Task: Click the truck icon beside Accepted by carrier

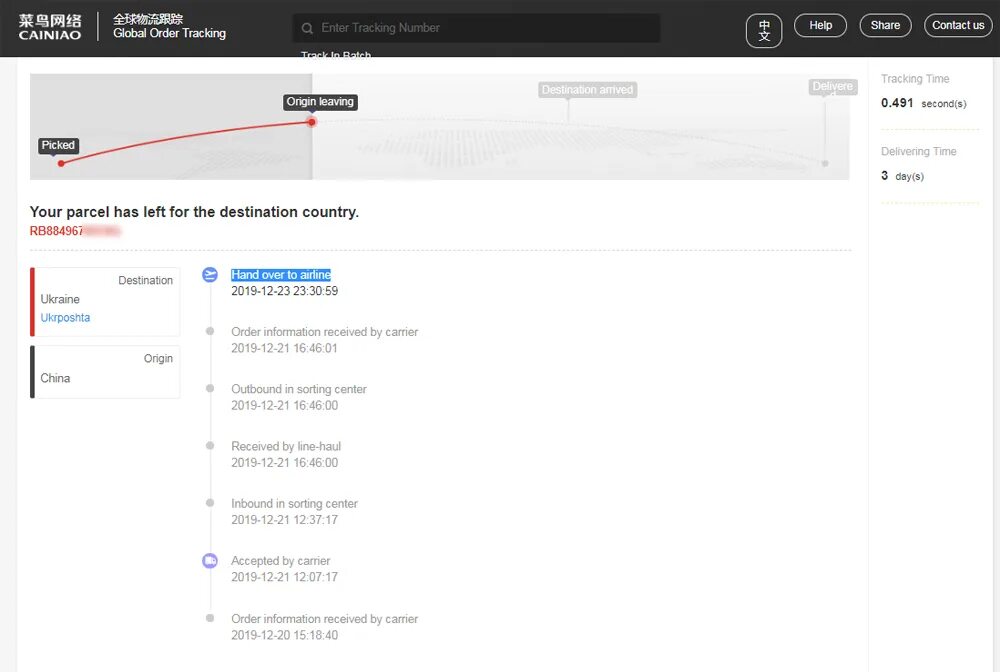Action: [x=210, y=561]
